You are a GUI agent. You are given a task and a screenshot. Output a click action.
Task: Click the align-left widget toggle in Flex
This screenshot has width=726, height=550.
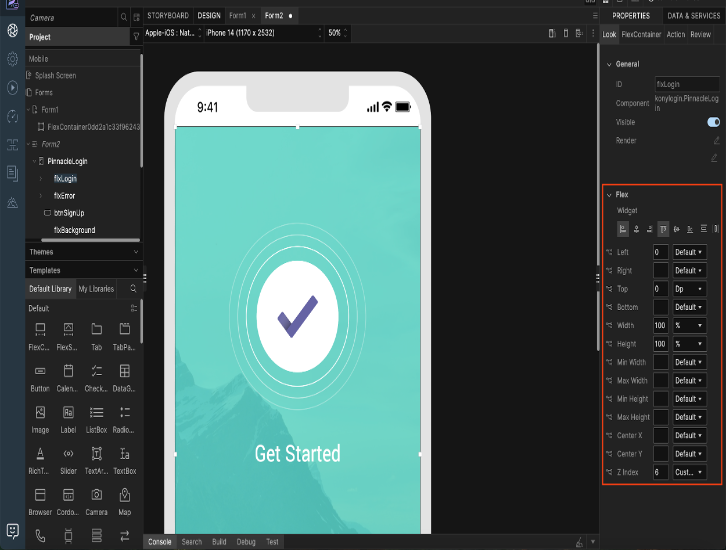point(622,229)
